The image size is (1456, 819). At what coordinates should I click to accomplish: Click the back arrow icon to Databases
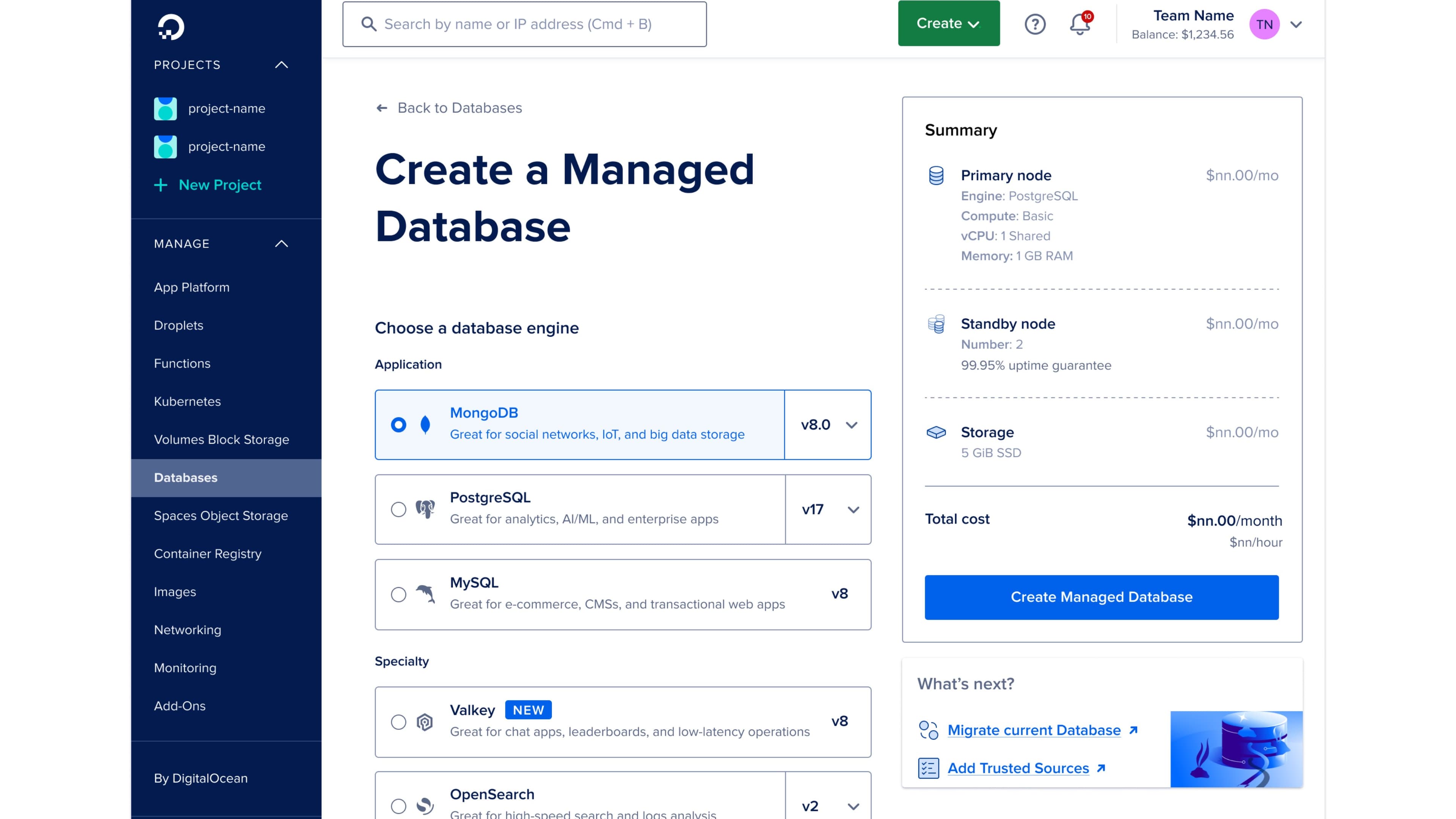tap(382, 108)
